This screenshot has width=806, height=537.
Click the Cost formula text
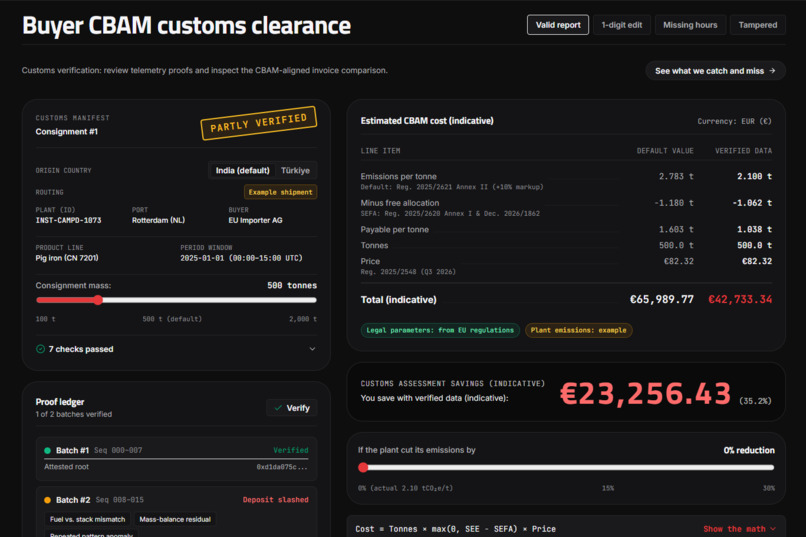tap(455, 529)
